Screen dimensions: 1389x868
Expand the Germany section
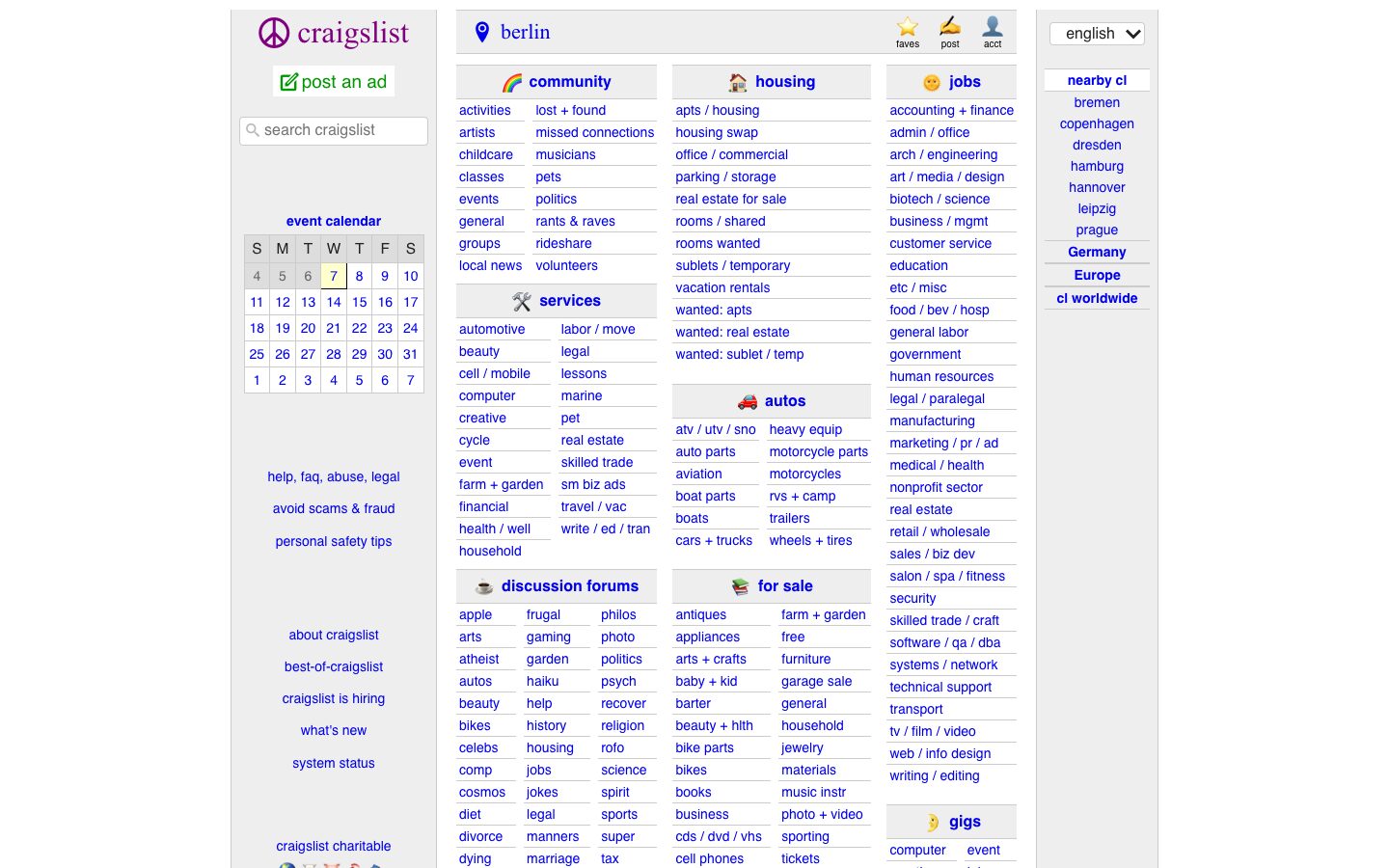tap(1097, 253)
